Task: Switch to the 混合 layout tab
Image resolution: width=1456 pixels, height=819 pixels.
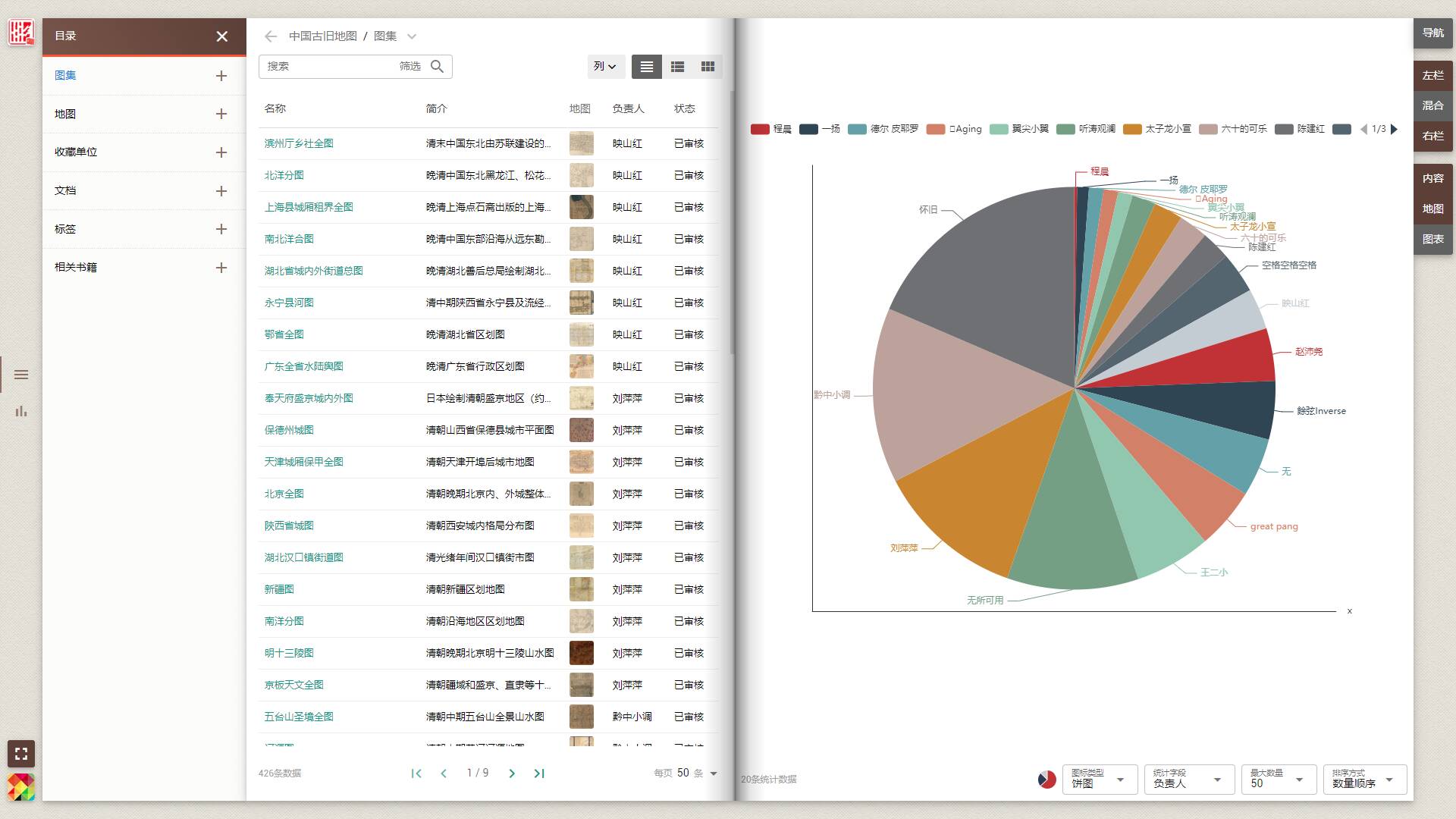Action: (x=1432, y=105)
